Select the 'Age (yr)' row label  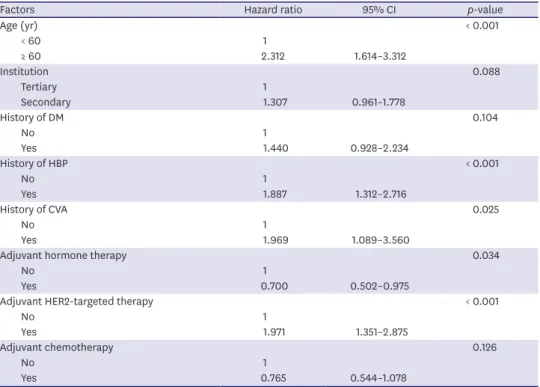point(19,26)
